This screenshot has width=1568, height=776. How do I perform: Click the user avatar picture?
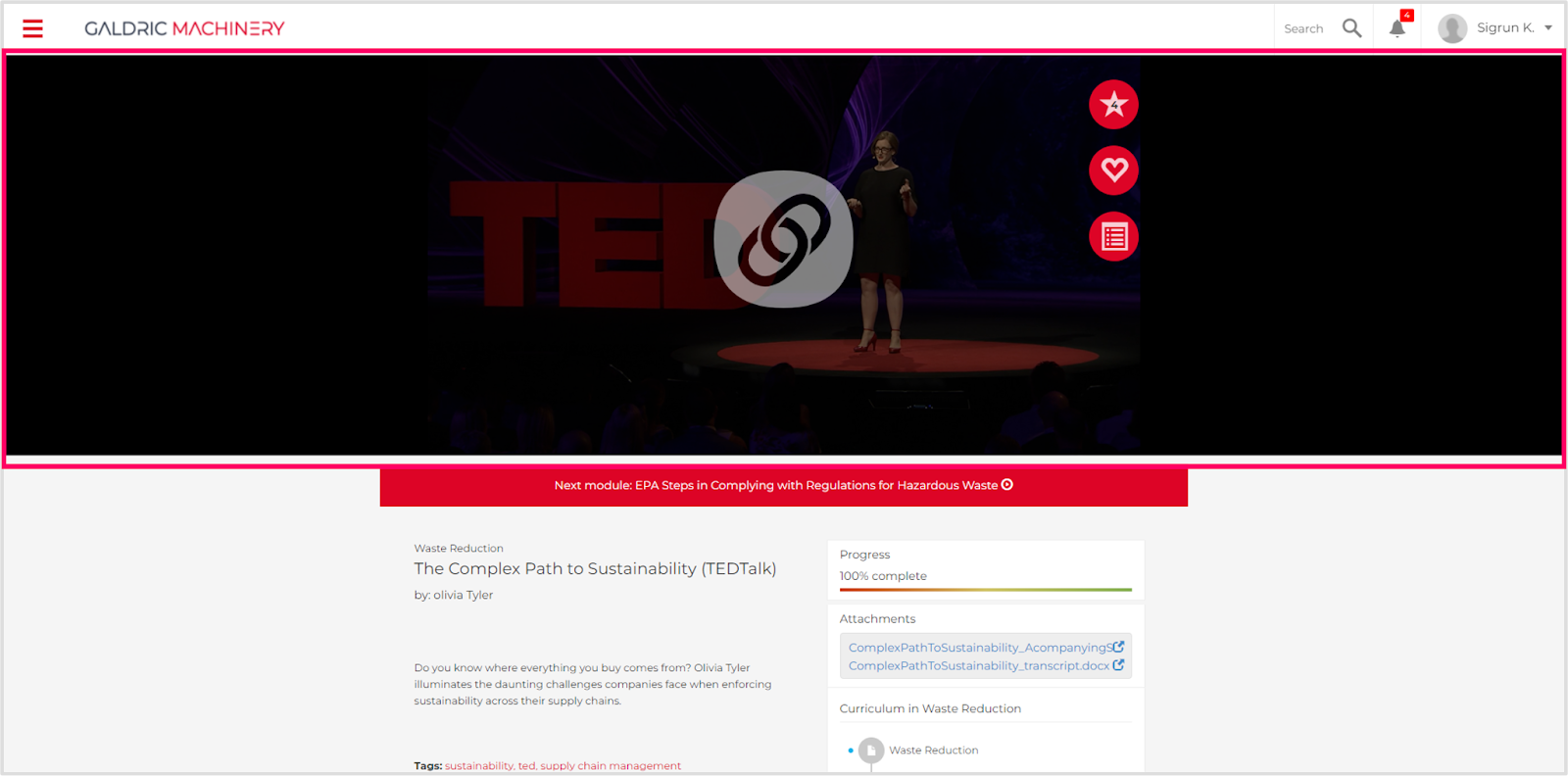pyautogui.click(x=1452, y=28)
